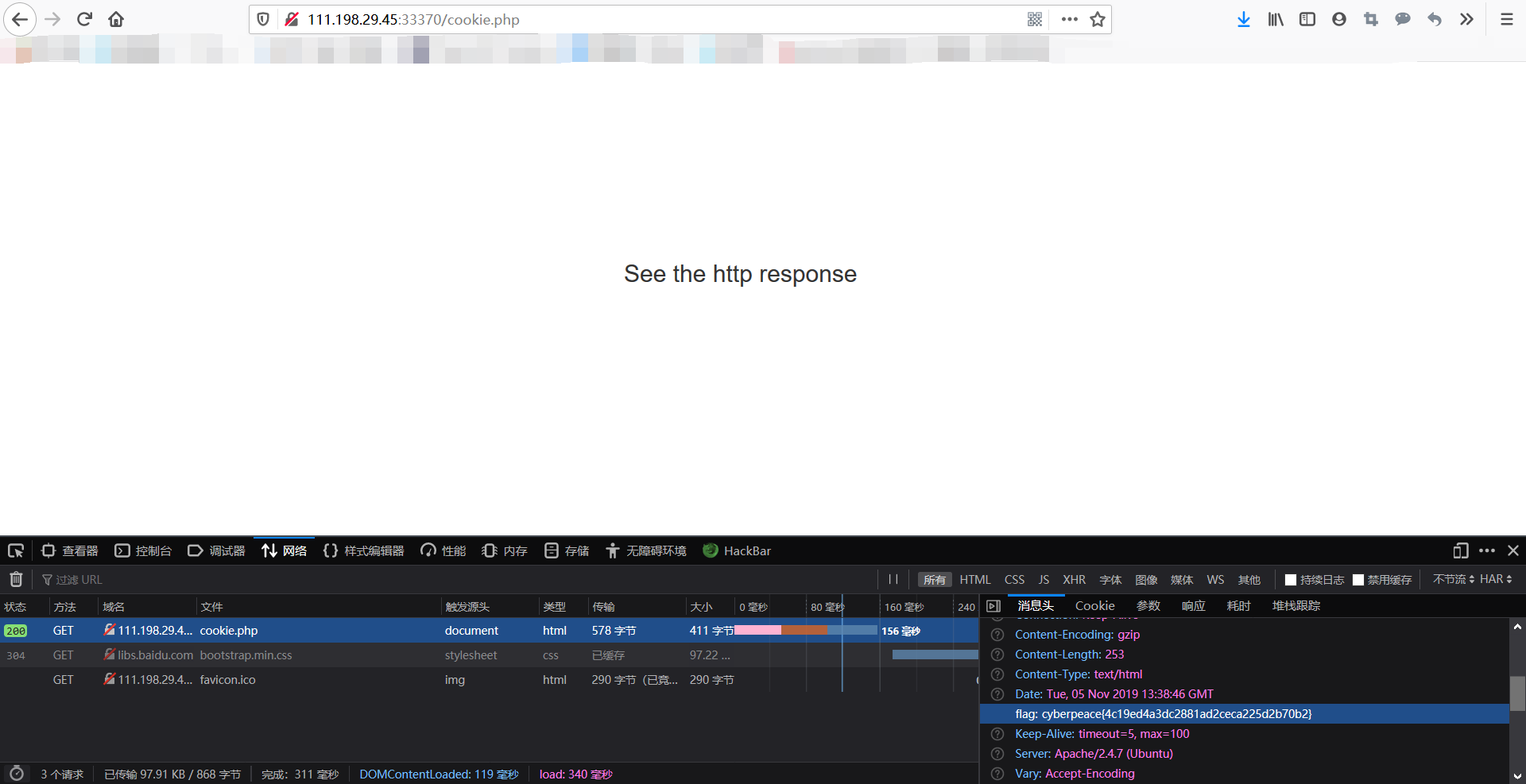
Task: Toggle responsive design mode icon
Action: pyautogui.click(x=1461, y=550)
